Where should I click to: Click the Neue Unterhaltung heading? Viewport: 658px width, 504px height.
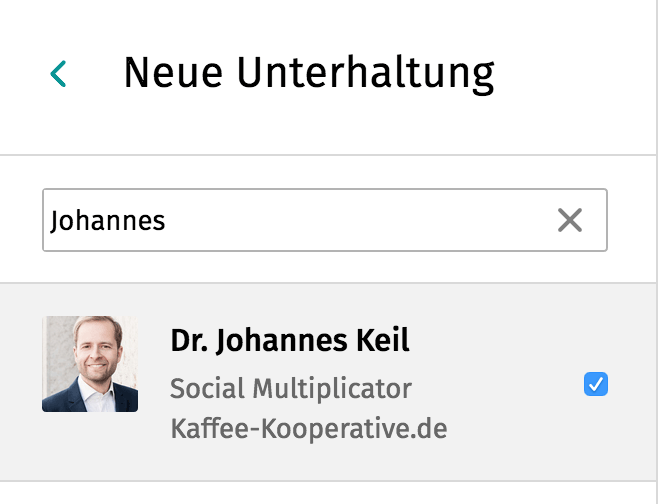click(309, 73)
